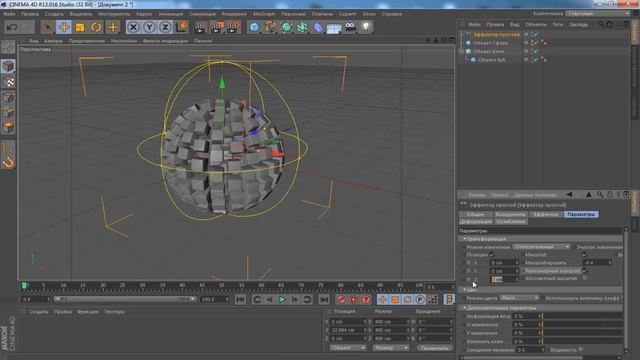Viewport: 640px width, 360px height.
Task: Play the animation forward
Action: point(282,300)
